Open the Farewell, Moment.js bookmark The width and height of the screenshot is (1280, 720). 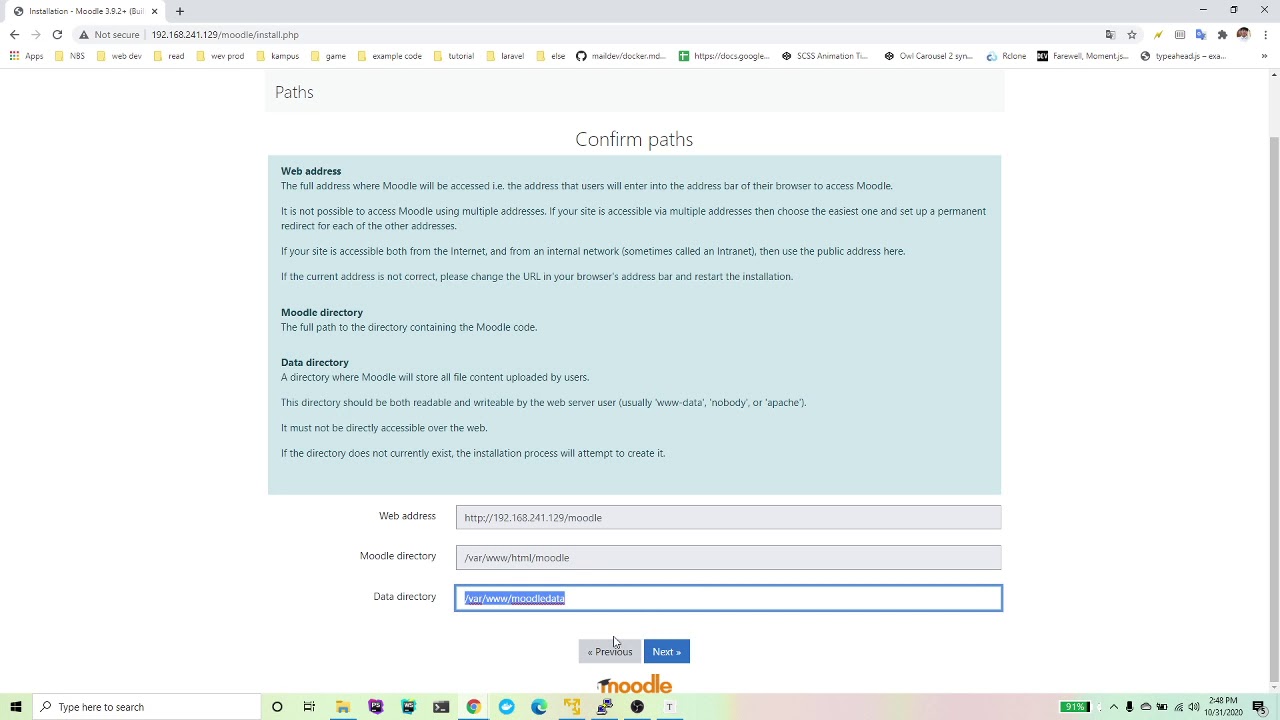point(1083,56)
